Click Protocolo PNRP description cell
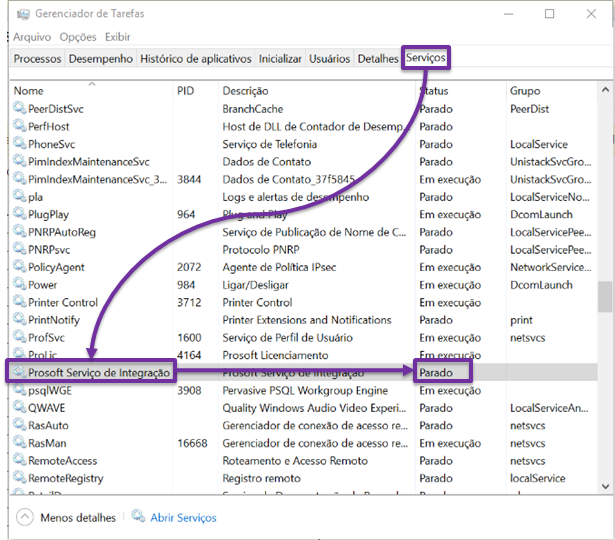 261,250
